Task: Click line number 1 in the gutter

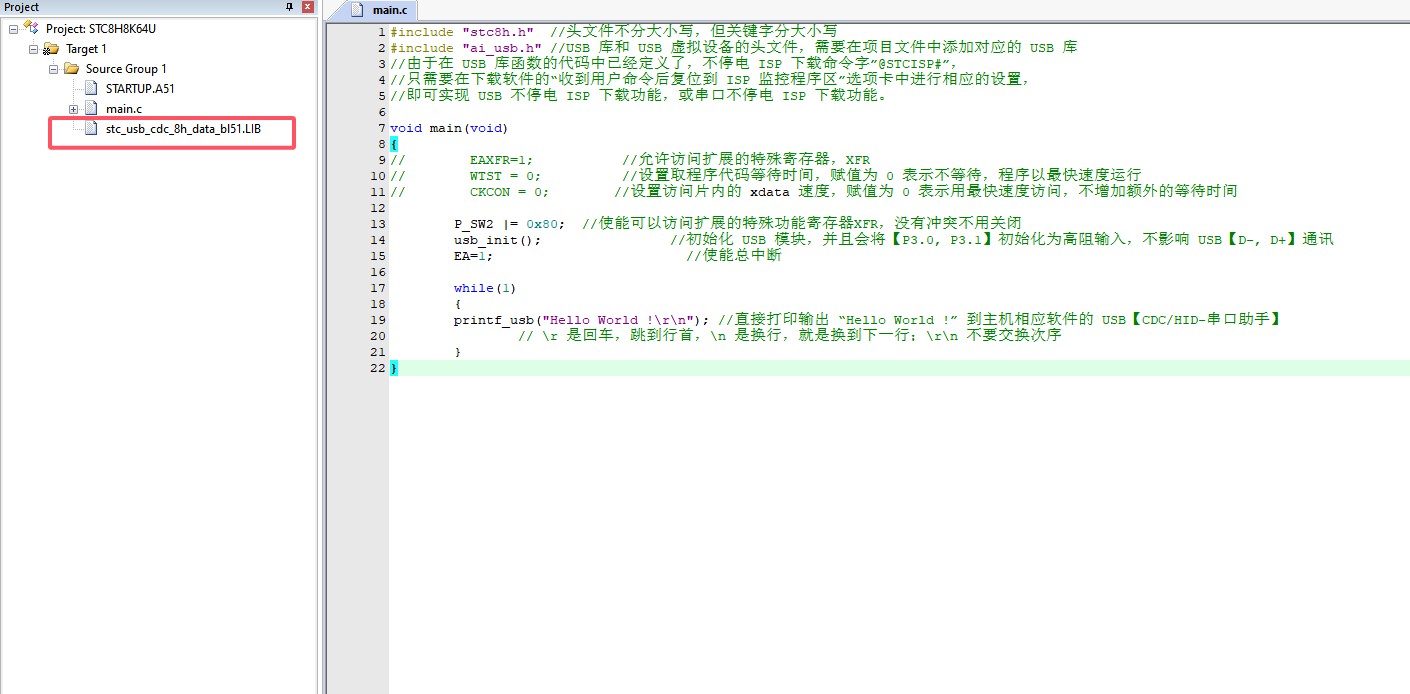Action: click(x=382, y=32)
